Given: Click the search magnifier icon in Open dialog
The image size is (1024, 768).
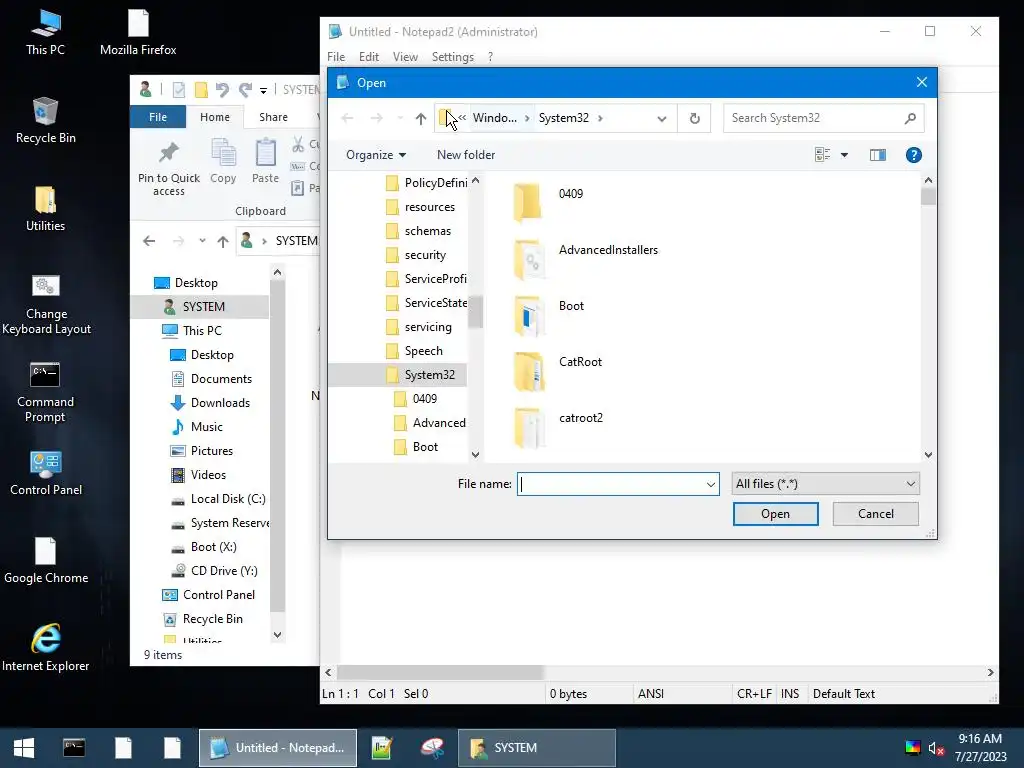Looking at the screenshot, I should click(x=910, y=118).
